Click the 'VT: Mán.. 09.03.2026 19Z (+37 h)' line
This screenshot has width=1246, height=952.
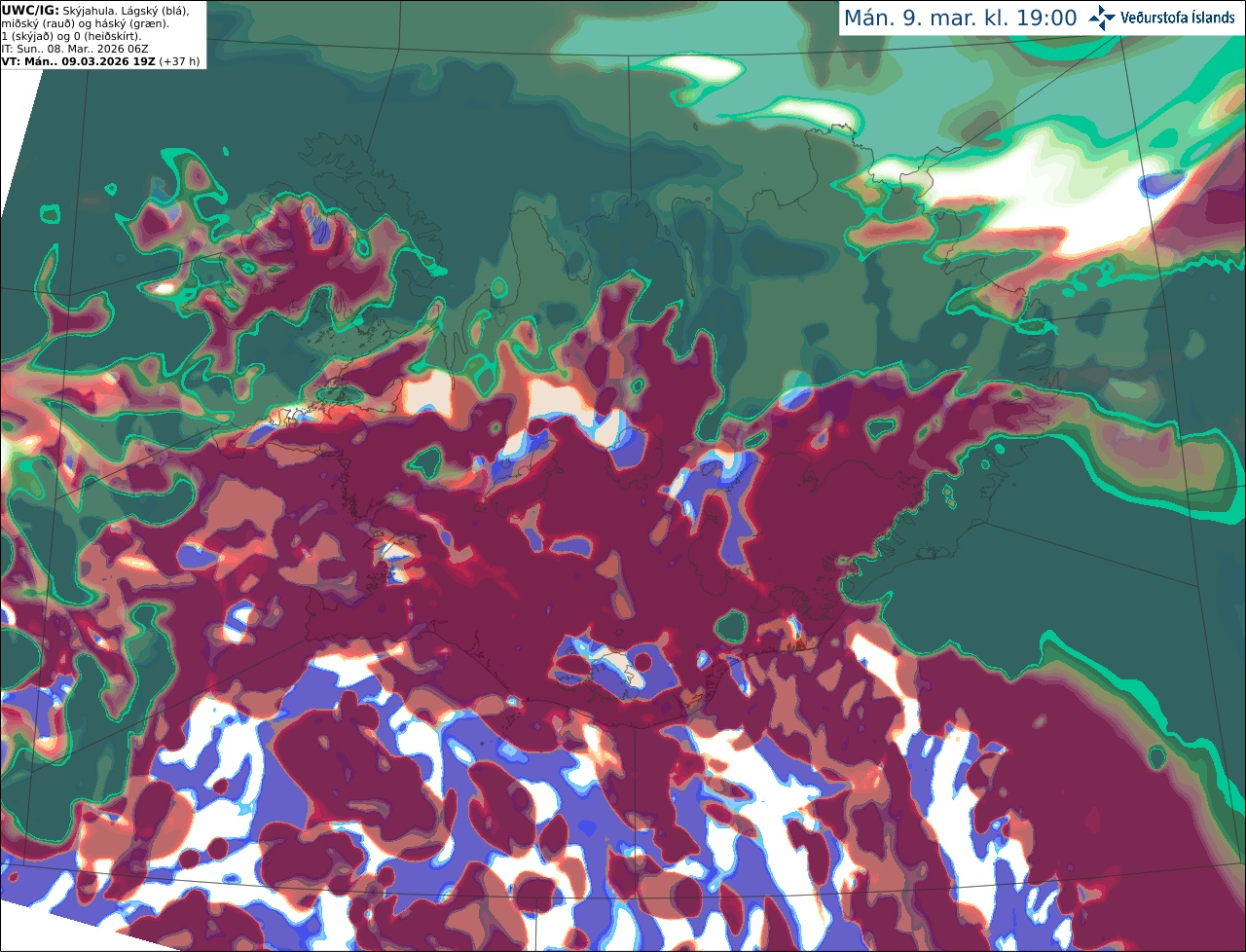101,61
